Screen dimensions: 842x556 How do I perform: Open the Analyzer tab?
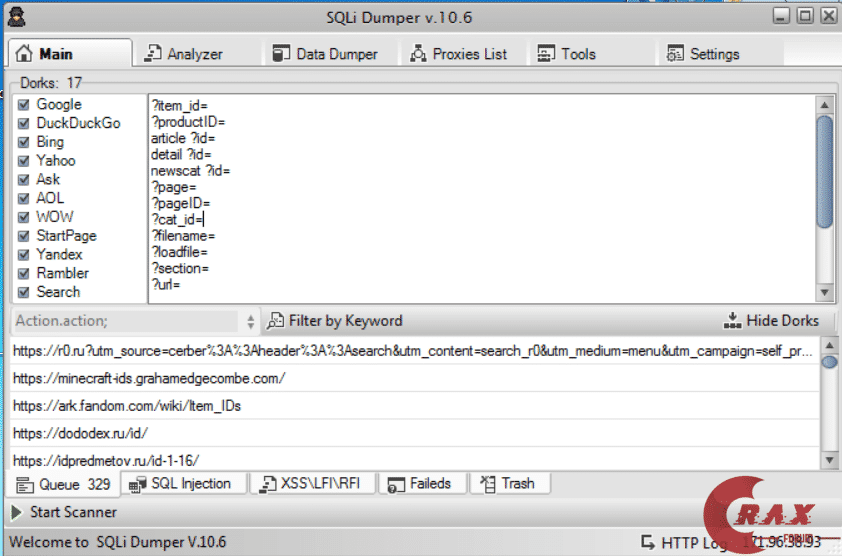pos(184,54)
